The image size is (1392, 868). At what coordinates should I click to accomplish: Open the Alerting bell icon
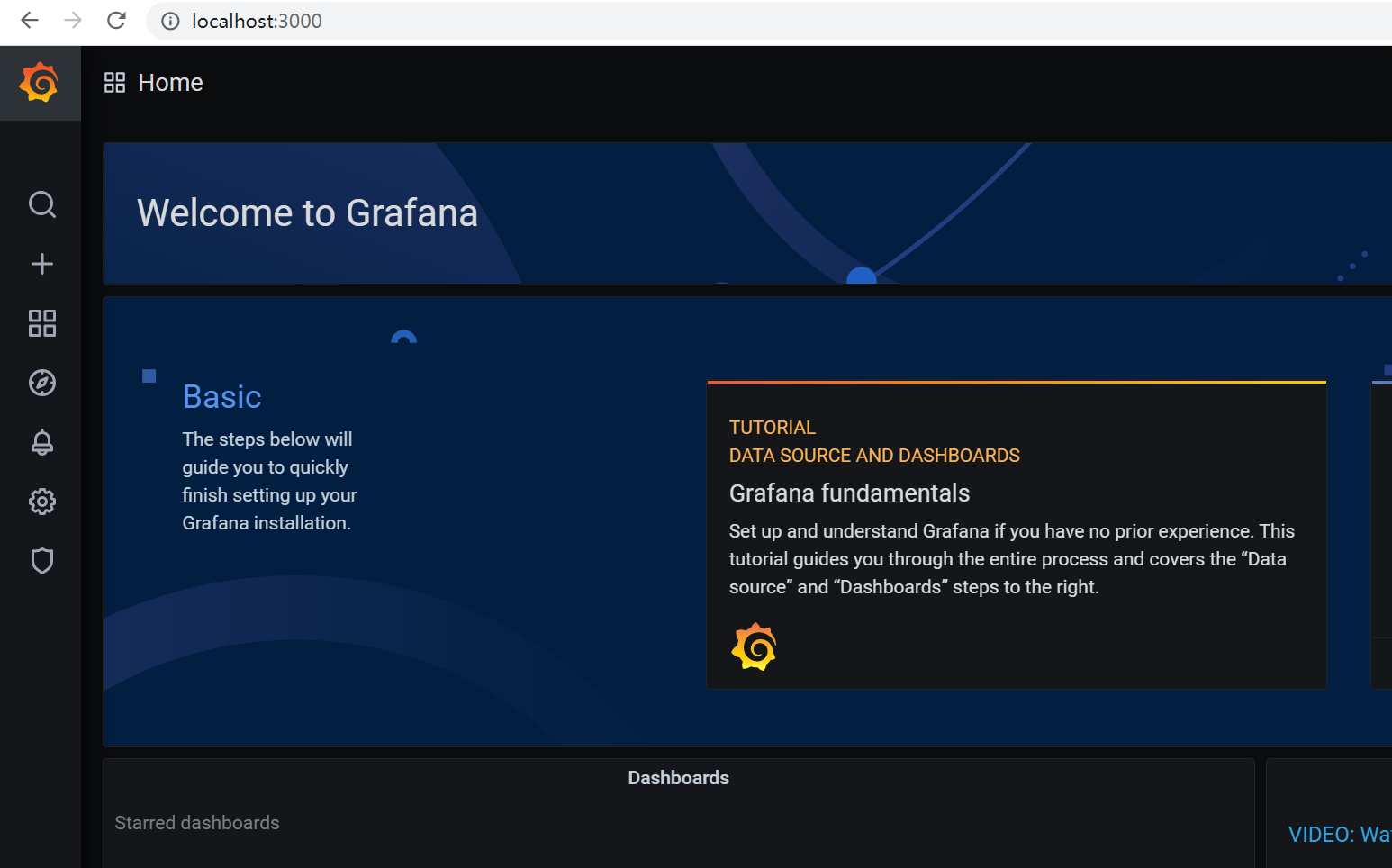(42, 442)
